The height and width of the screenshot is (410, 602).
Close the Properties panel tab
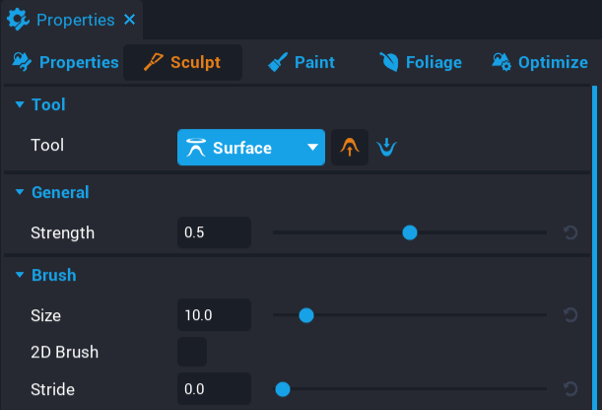pyautogui.click(x=129, y=19)
